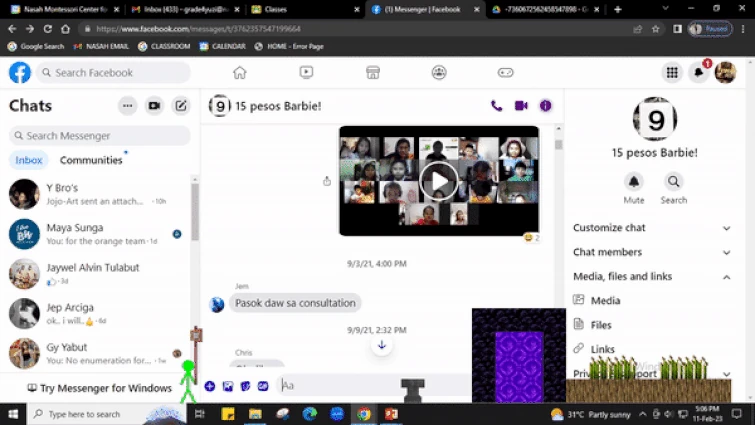Viewport: 755px width, 425px height.
Task: Collapse Media, files and links section
Action: (652, 277)
